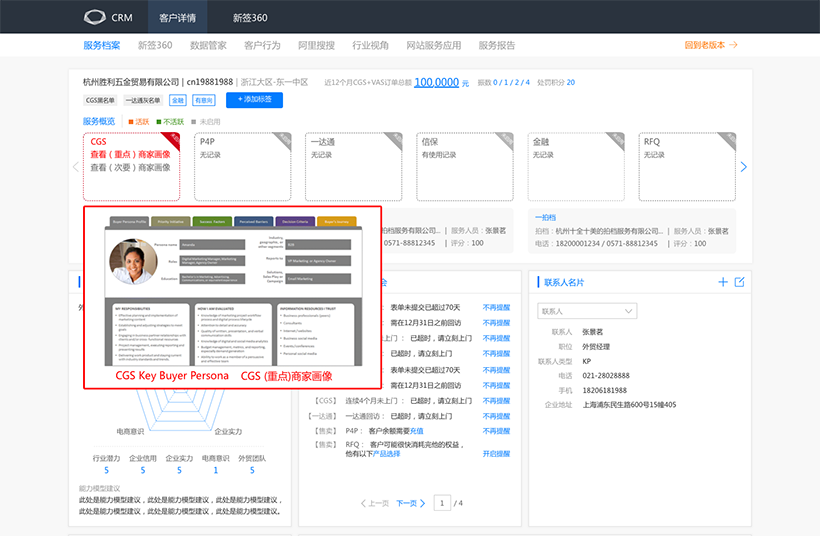View the 服务报告 sub-tab

click(497, 45)
